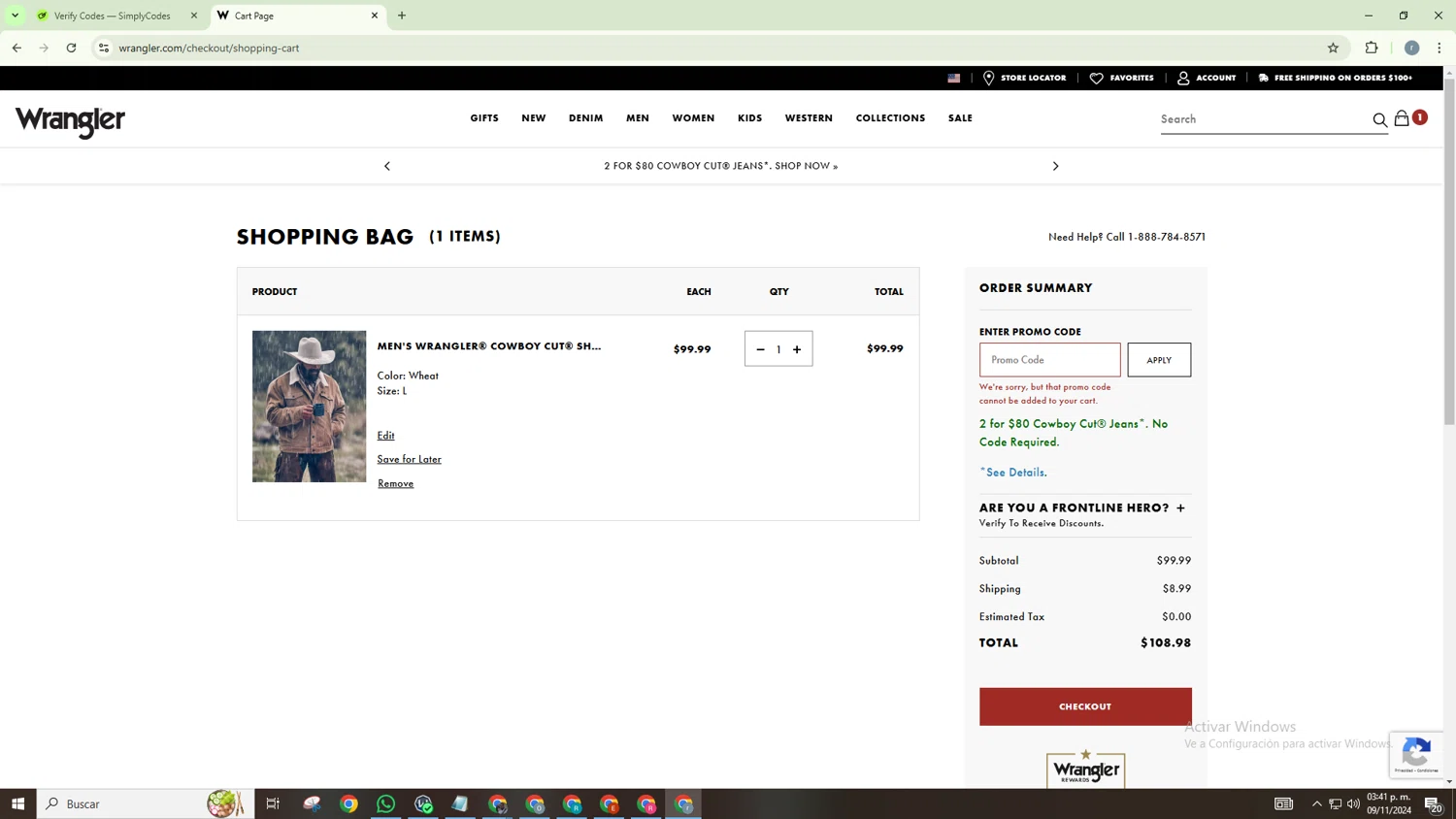Open the See Details link
This screenshot has height=819, width=1456.
click(x=1013, y=473)
